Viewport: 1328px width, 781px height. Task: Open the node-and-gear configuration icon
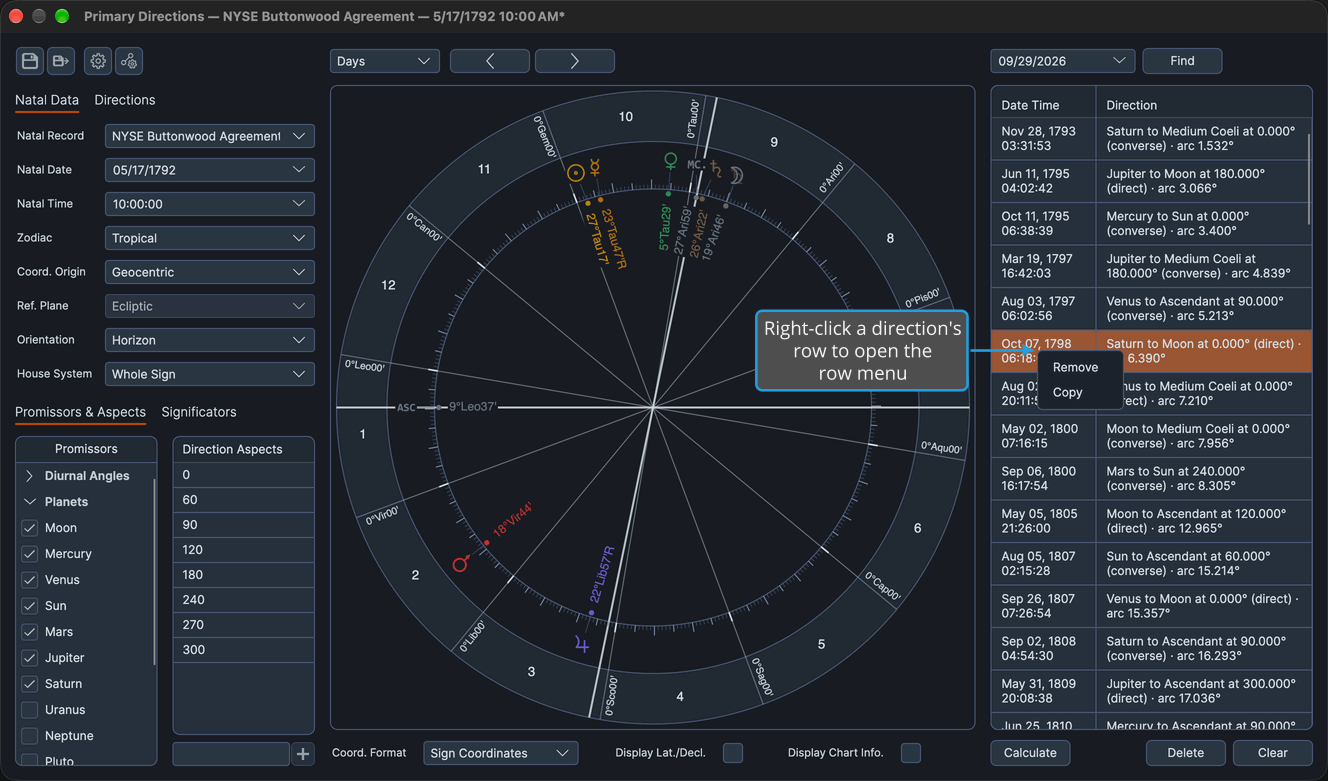point(129,61)
